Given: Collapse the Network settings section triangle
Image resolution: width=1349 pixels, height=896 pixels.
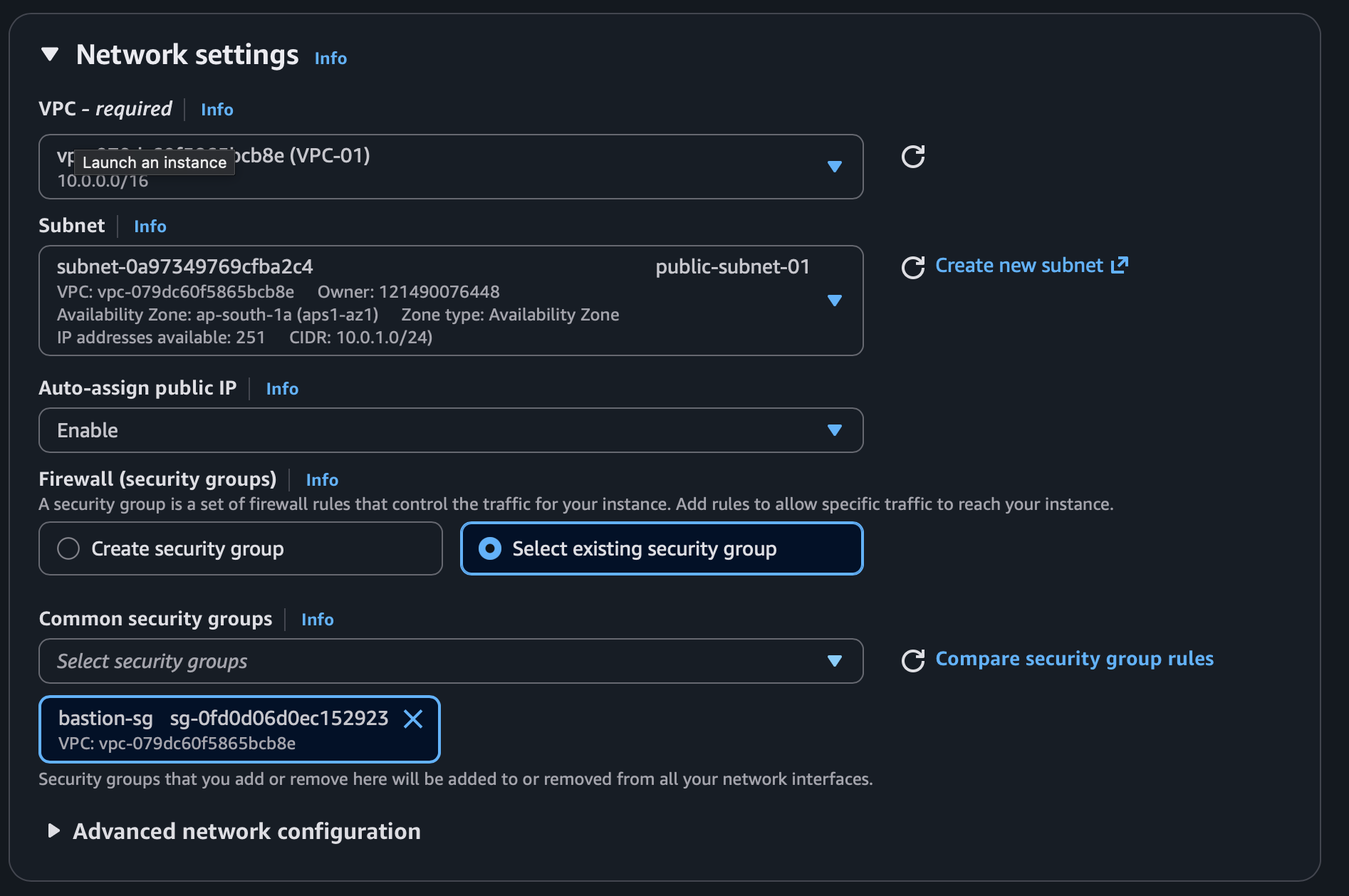Looking at the screenshot, I should click(x=50, y=54).
